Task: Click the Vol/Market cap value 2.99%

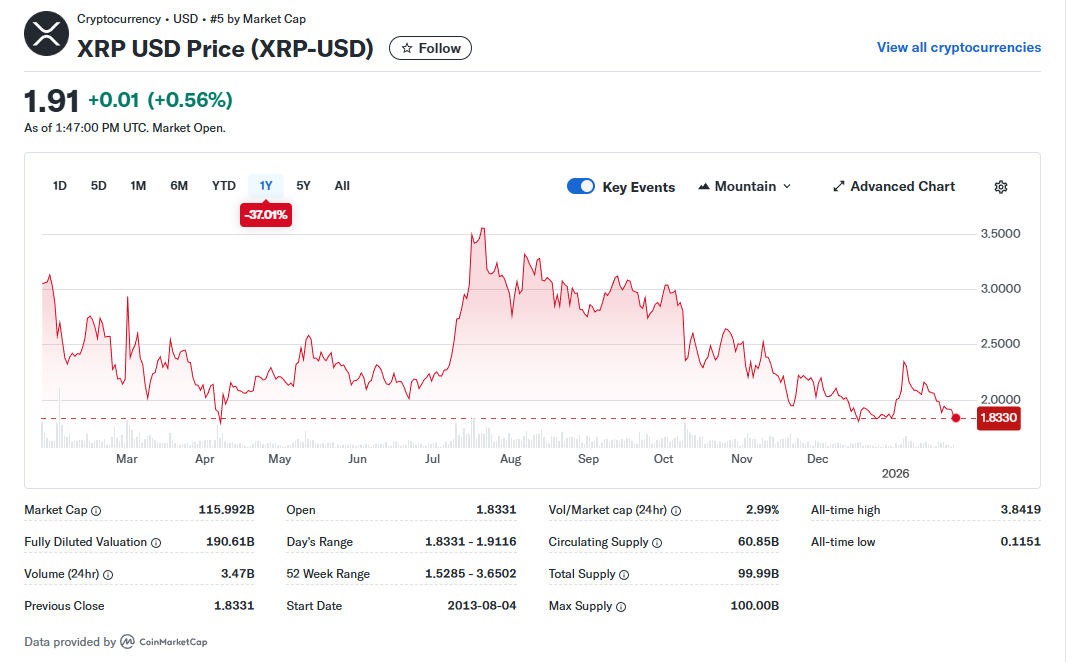Action: 762,509
